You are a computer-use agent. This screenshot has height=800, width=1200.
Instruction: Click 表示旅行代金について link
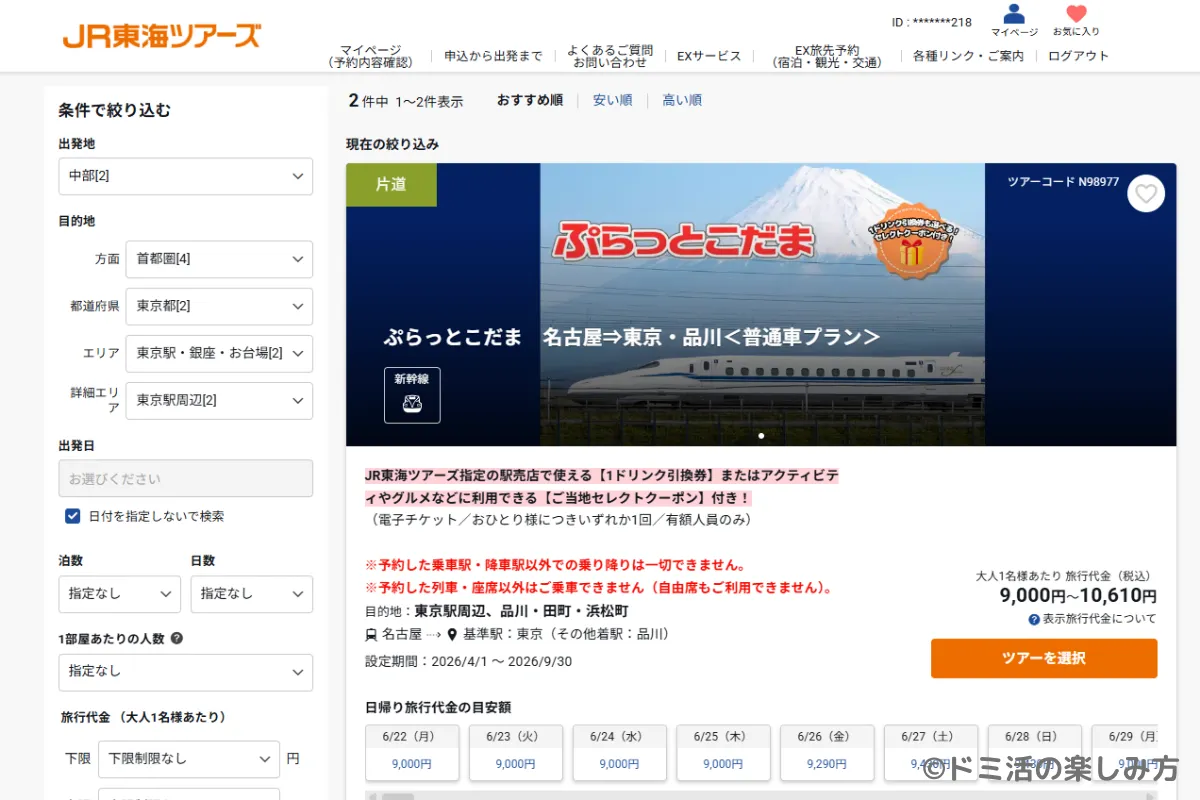(1100, 619)
